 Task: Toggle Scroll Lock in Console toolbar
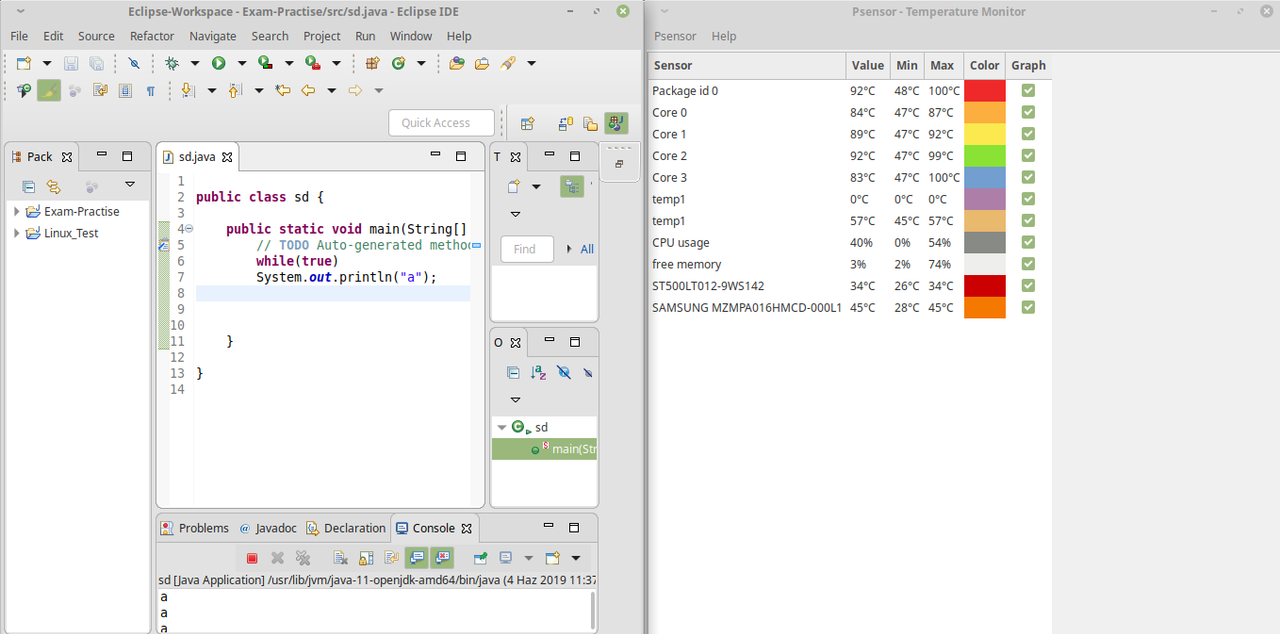(x=366, y=558)
